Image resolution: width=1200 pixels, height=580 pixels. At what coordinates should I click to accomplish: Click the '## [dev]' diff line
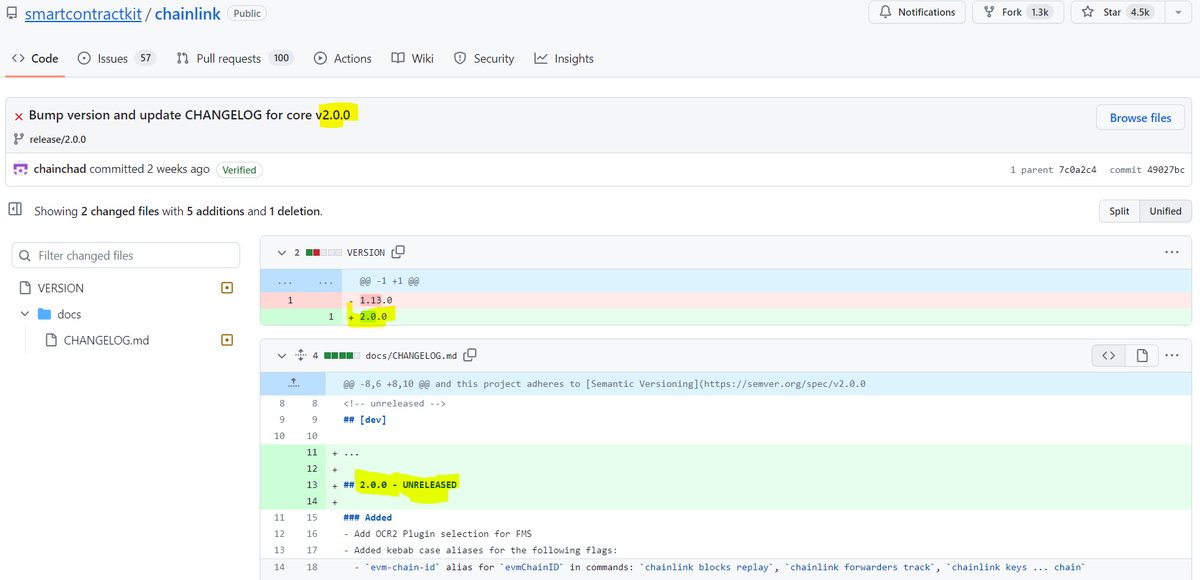click(365, 420)
